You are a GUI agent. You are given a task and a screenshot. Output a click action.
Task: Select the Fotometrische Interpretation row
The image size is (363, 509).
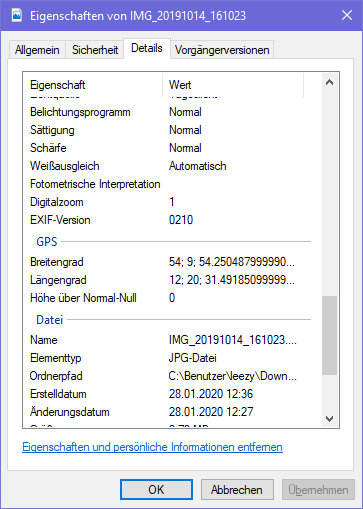[x=170, y=184]
